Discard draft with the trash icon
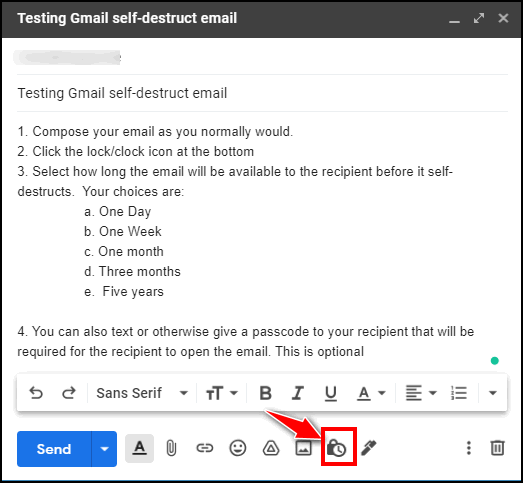The width and height of the screenshot is (523, 483). (497, 448)
